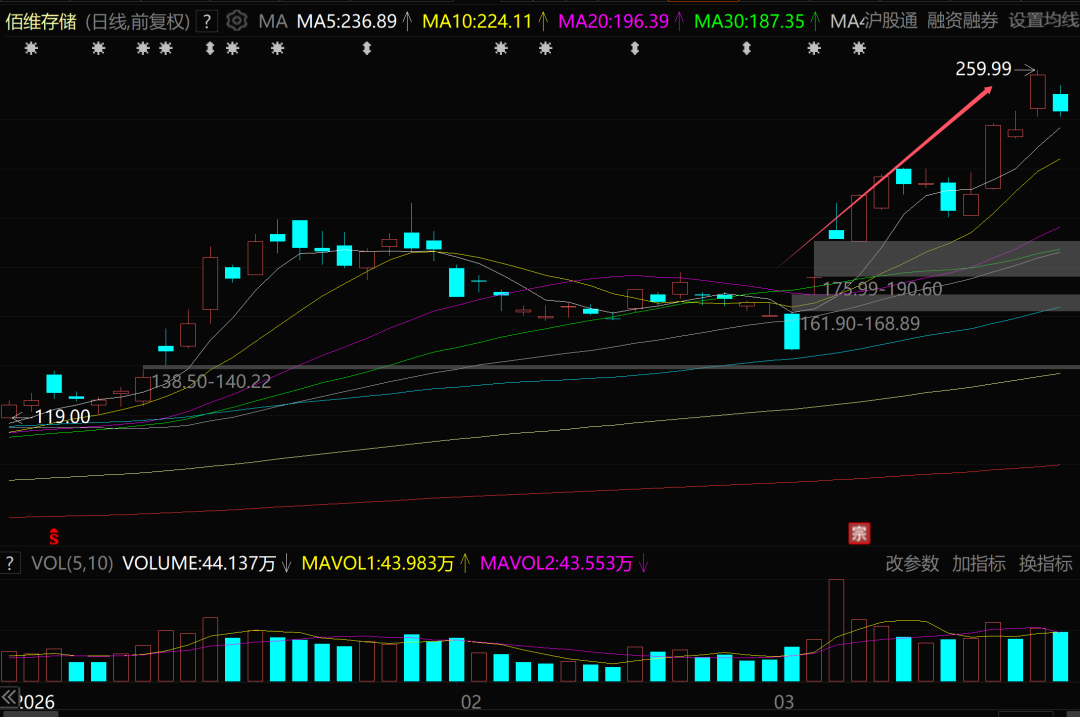Click the large cyan candle beside 161.90-168.89
Screen dimensions: 1080x717
point(792,331)
